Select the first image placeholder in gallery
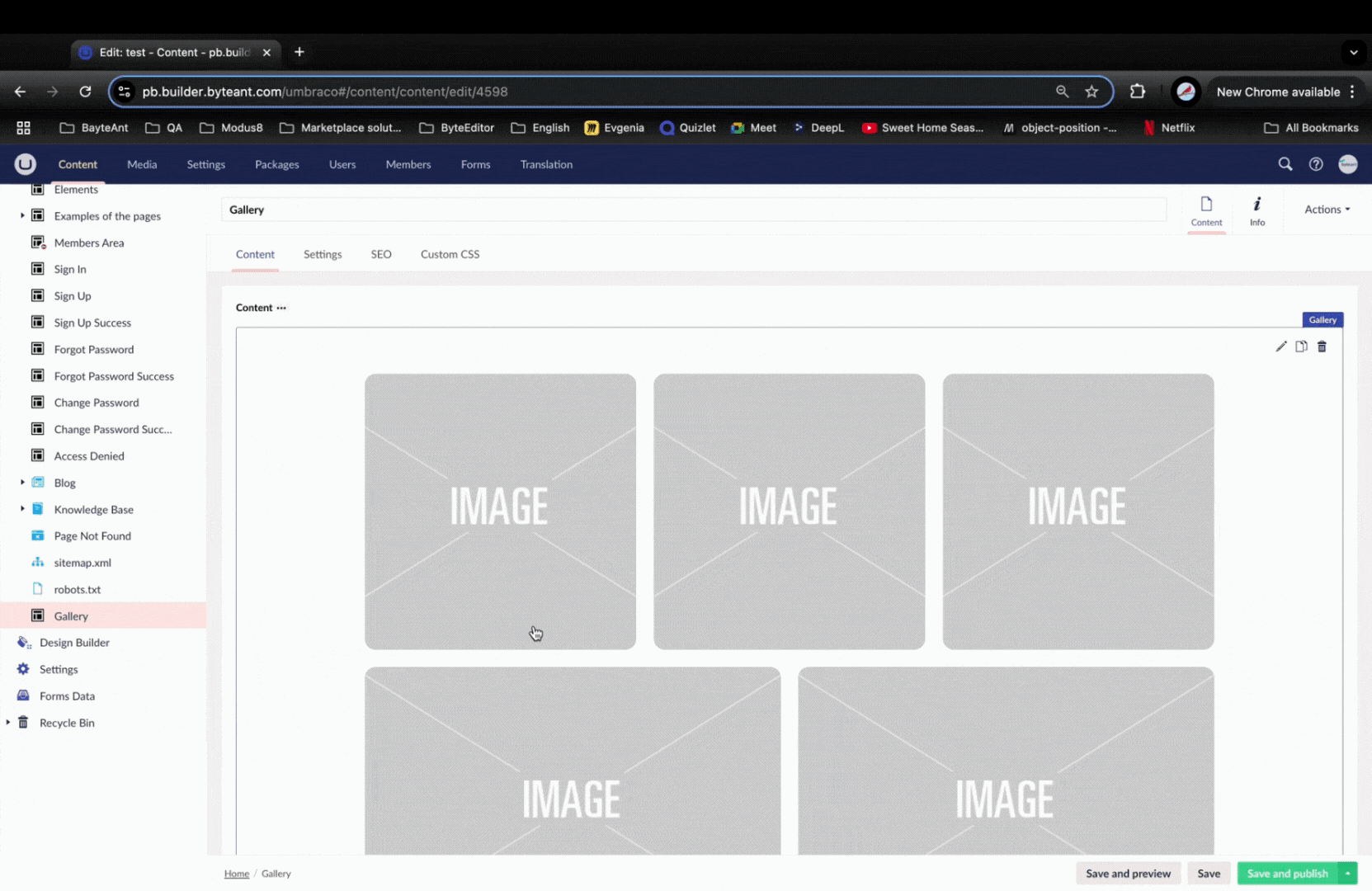Screen dimensions: 1372x891 click(500, 511)
